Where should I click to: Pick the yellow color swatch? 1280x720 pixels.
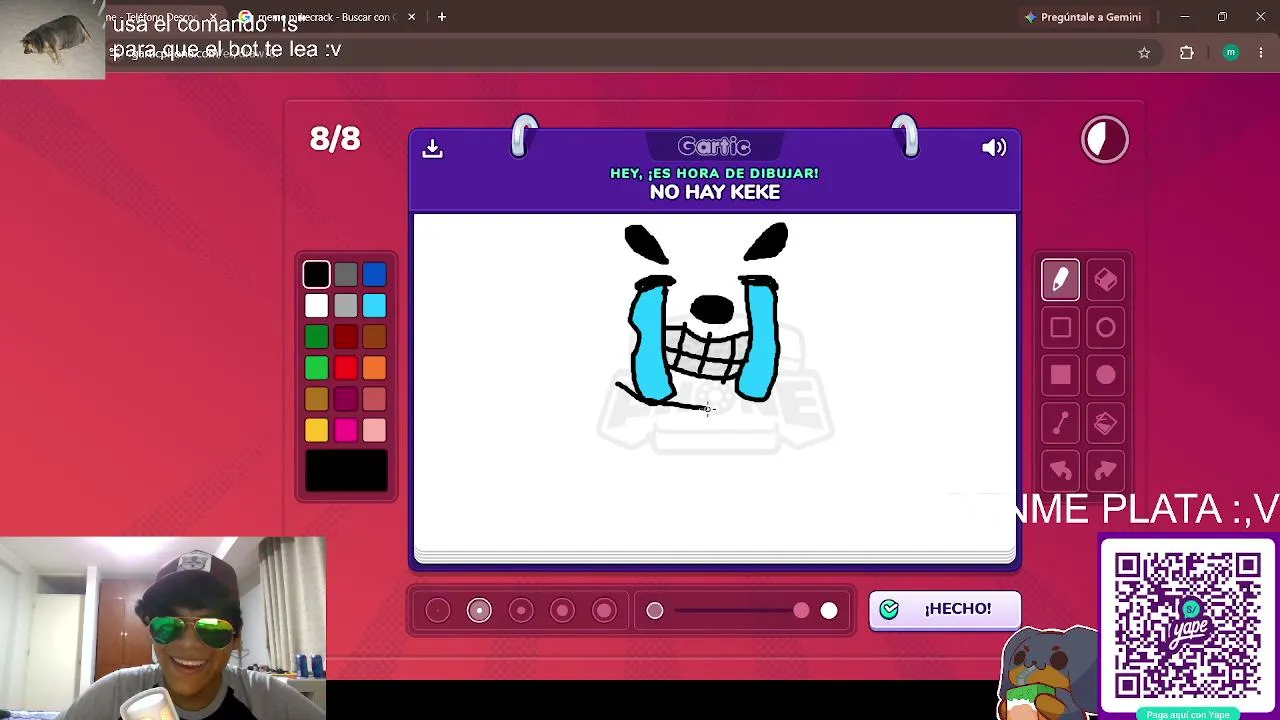tap(316, 430)
